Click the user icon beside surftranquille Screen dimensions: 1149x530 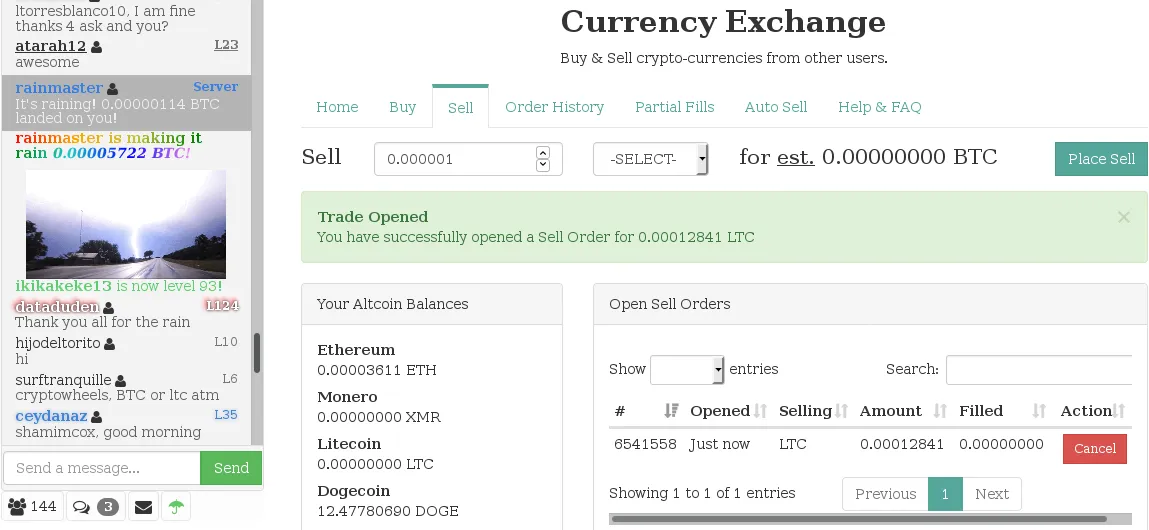tap(121, 381)
